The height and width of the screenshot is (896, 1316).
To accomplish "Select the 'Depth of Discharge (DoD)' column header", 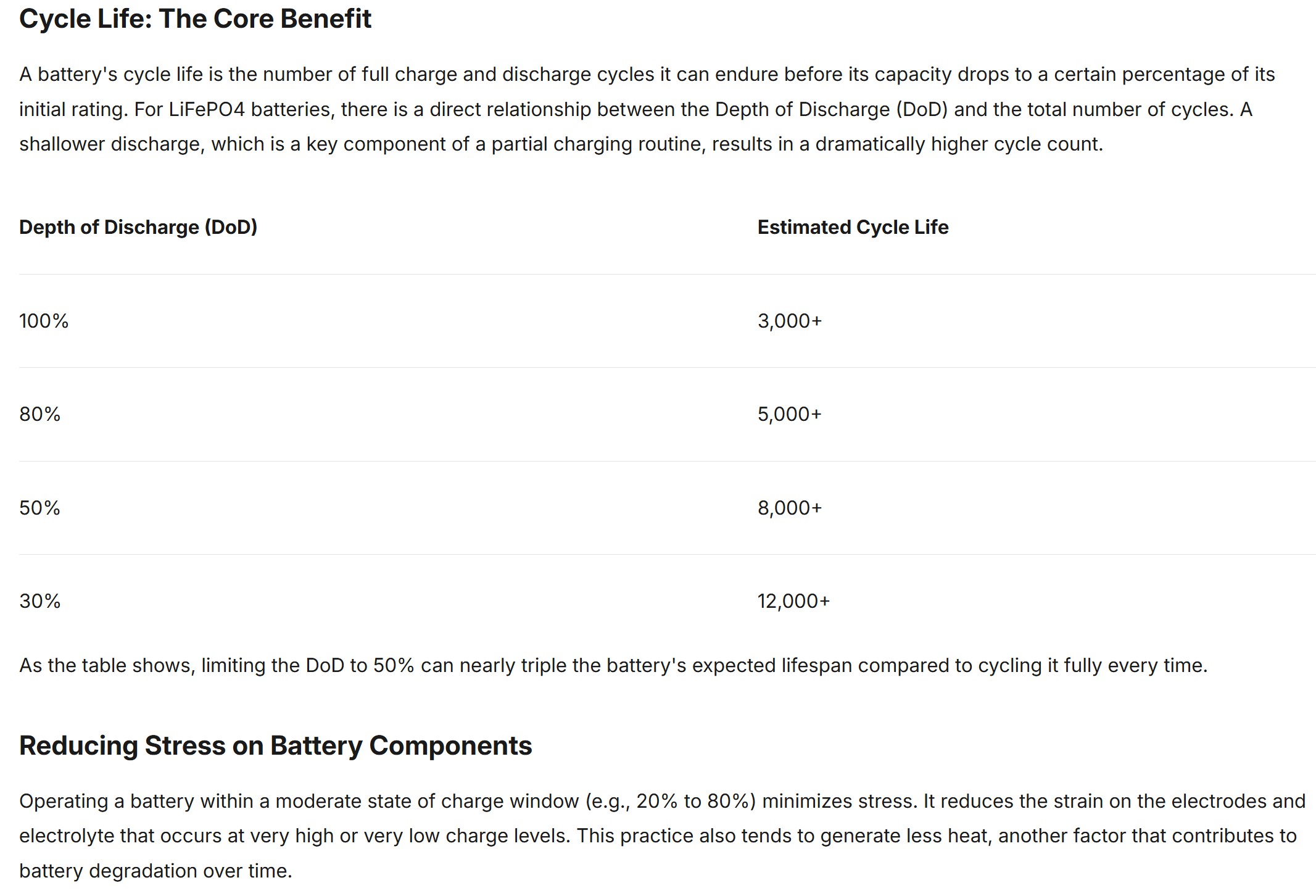I will [138, 227].
